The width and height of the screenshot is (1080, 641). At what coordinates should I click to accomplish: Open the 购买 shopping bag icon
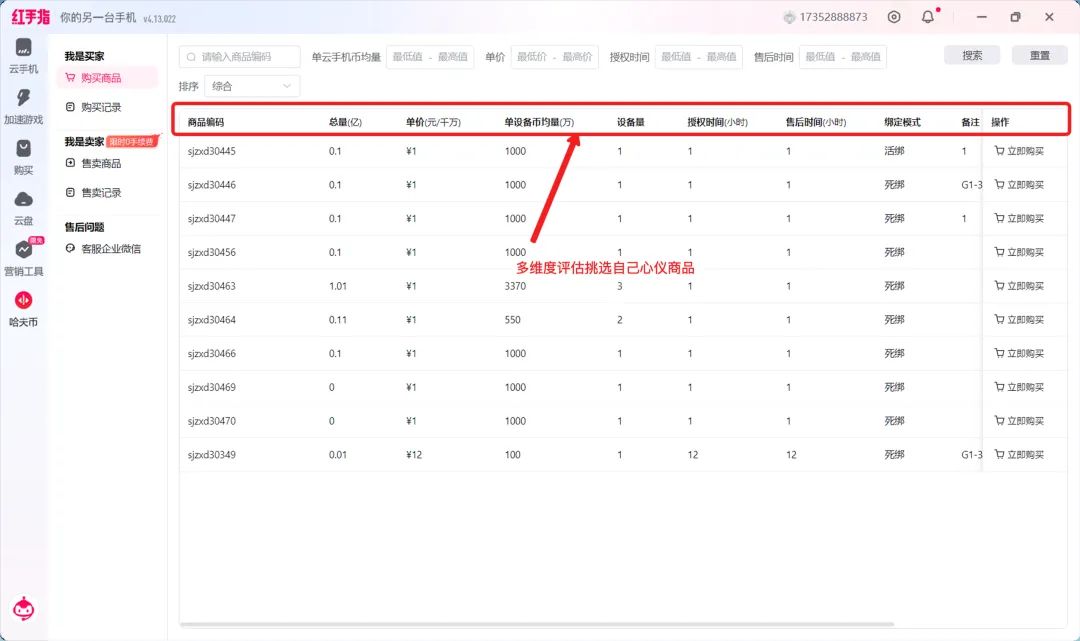23,149
